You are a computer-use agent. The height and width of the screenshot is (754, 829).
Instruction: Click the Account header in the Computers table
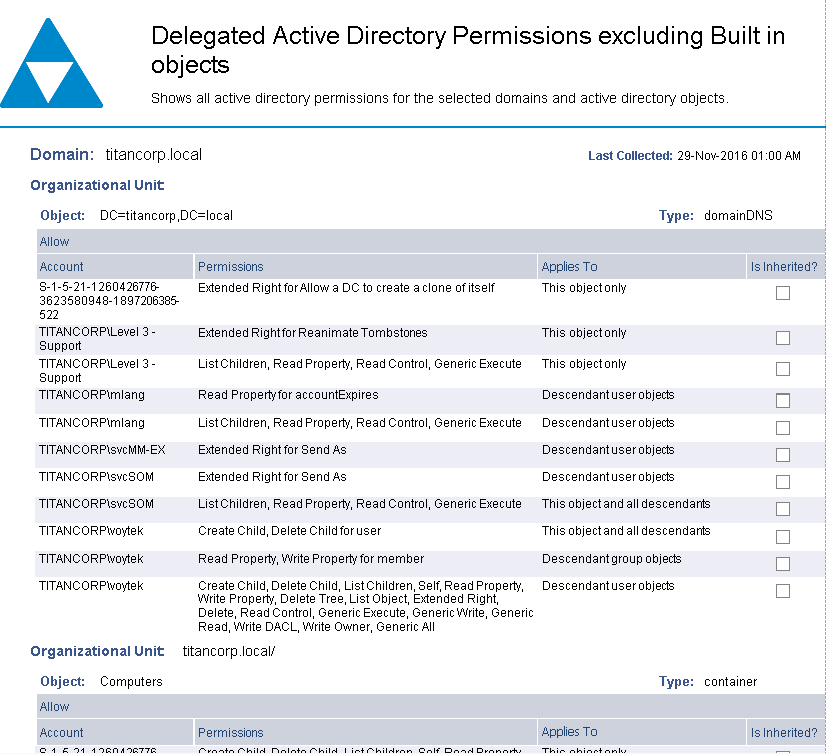tap(62, 733)
